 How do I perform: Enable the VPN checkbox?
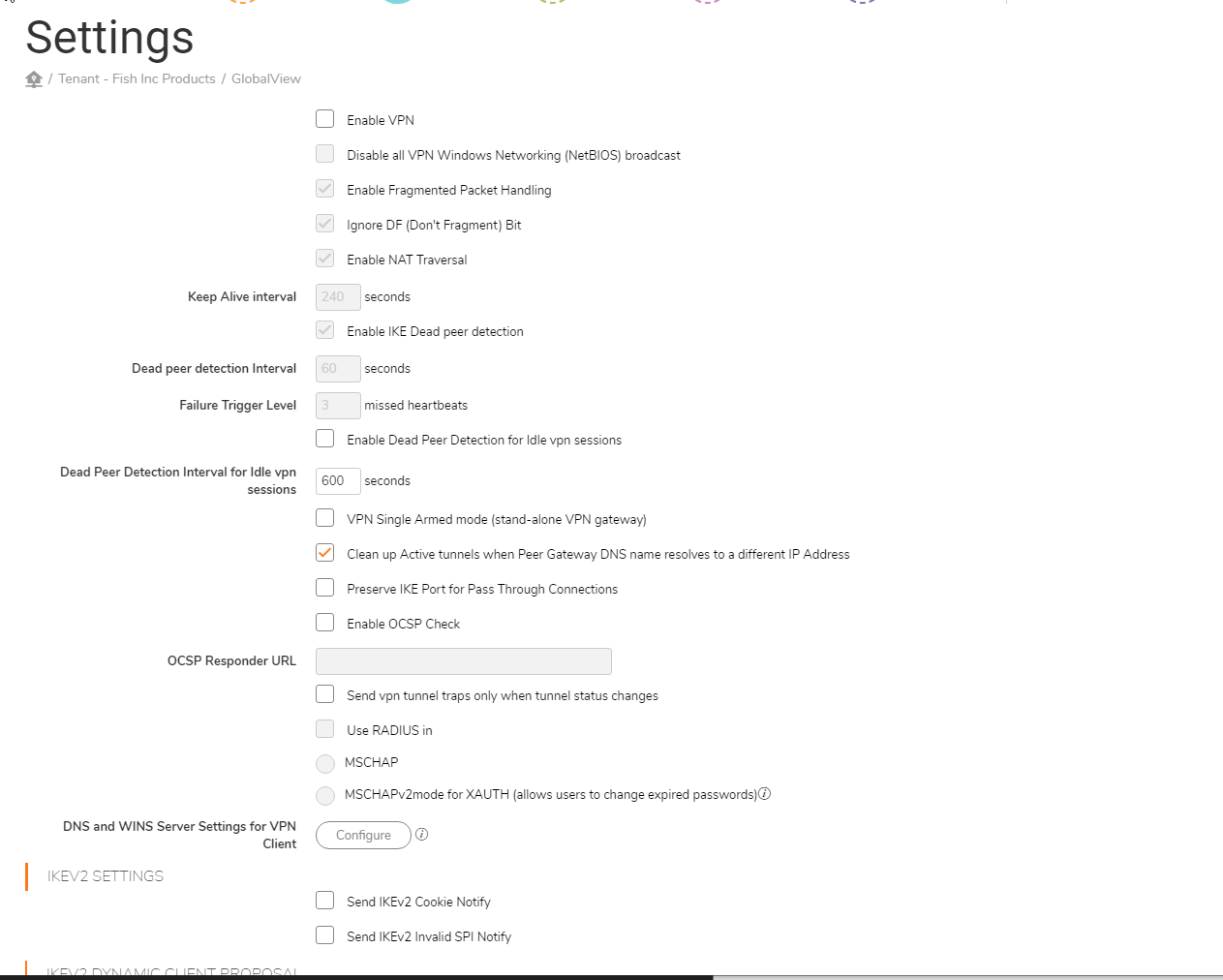[x=325, y=119]
